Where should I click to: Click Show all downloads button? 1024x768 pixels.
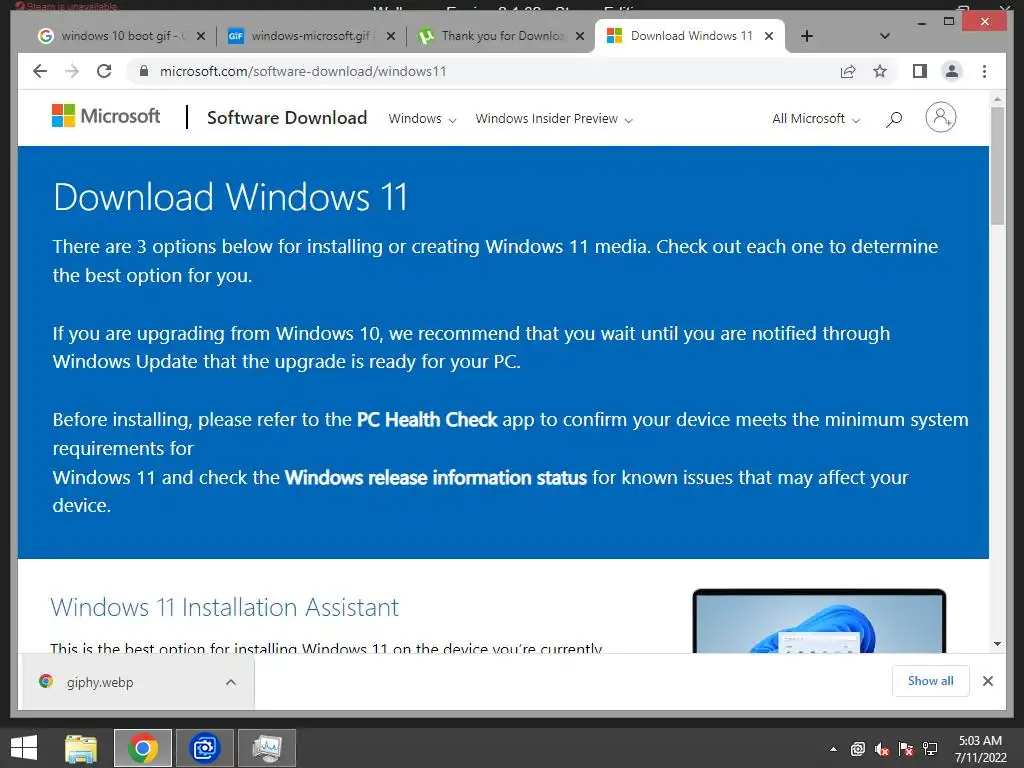(931, 681)
